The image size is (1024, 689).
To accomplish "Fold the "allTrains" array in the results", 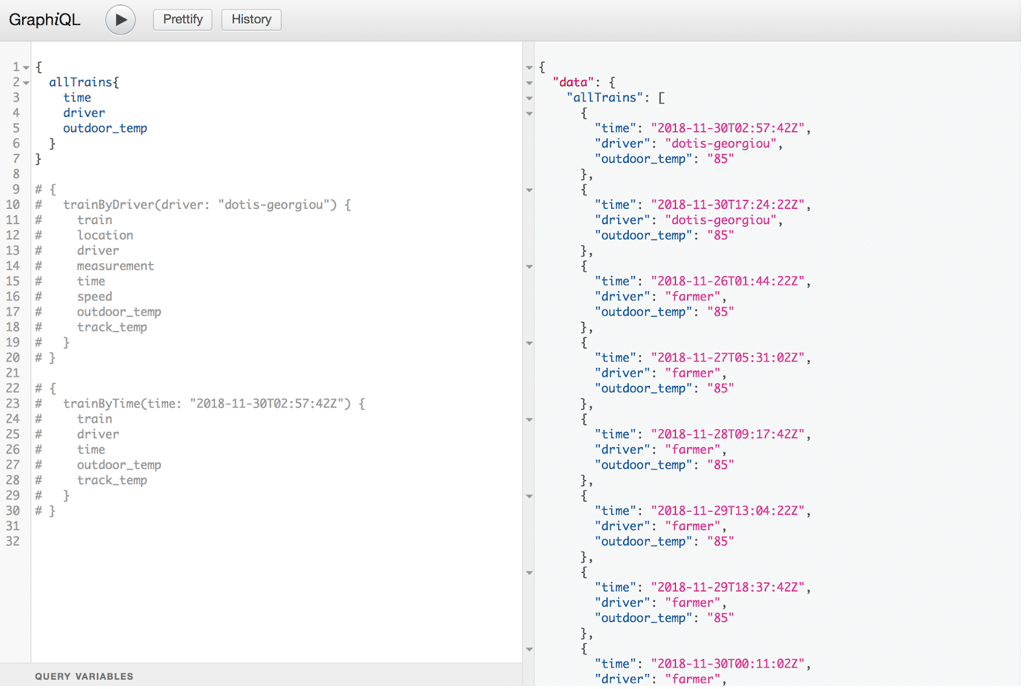I will coord(530,98).
